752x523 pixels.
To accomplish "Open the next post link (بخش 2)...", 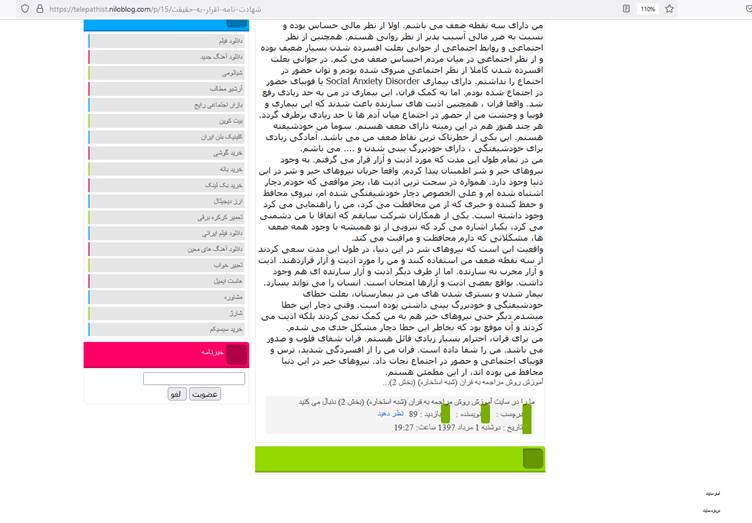I will [x=463, y=383].
